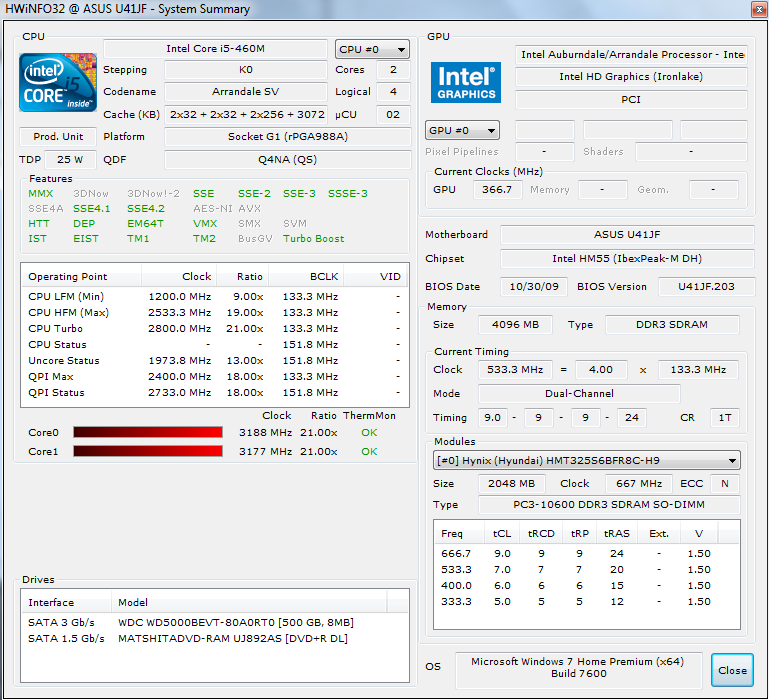769x700 pixels.
Task: Click the SSE4.2 feature label
Action: click(146, 208)
